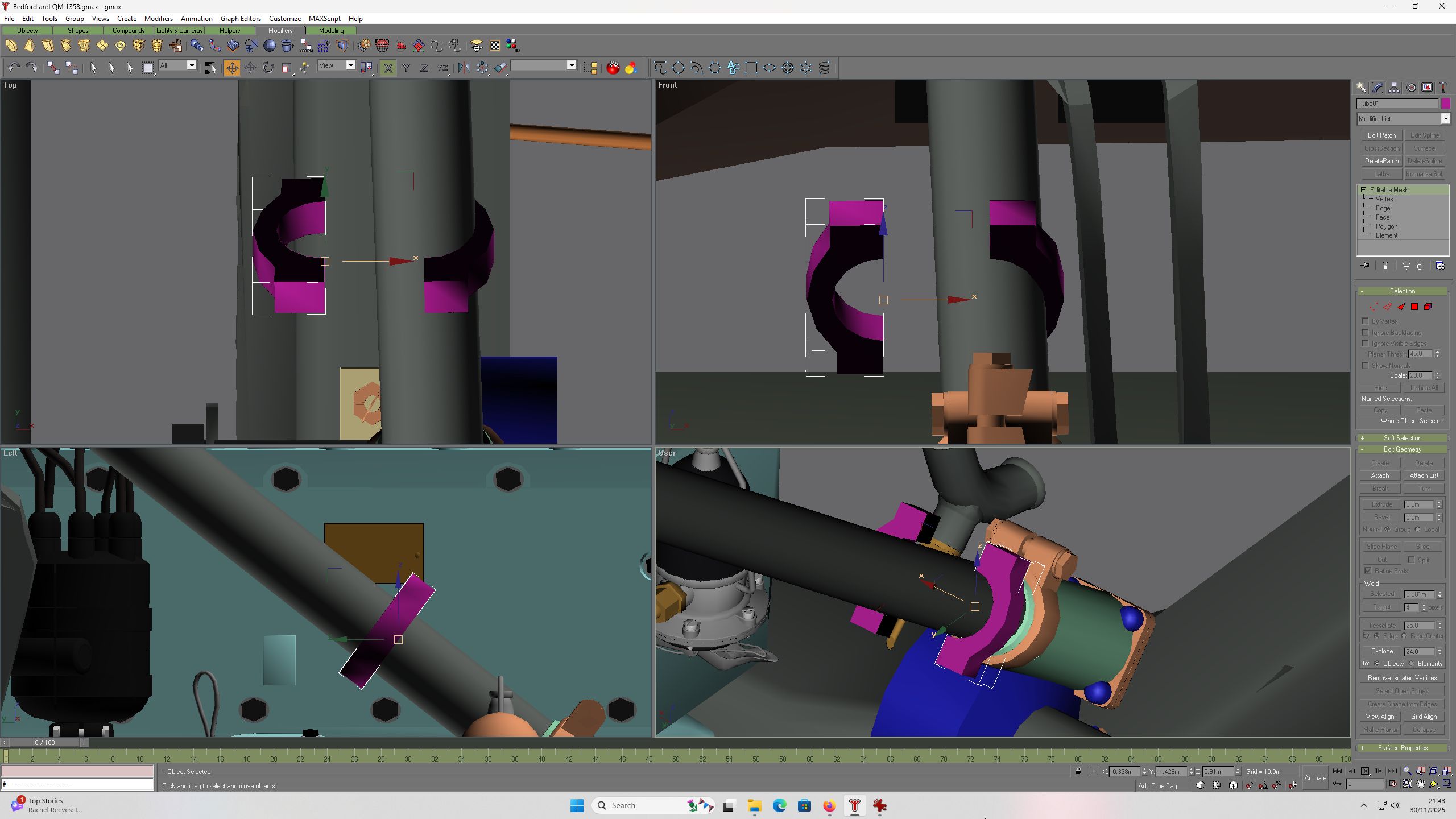The height and width of the screenshot is (819, 1456).
Task: Open the Hierarchy panel tab icon
Action: (1394, 88)
